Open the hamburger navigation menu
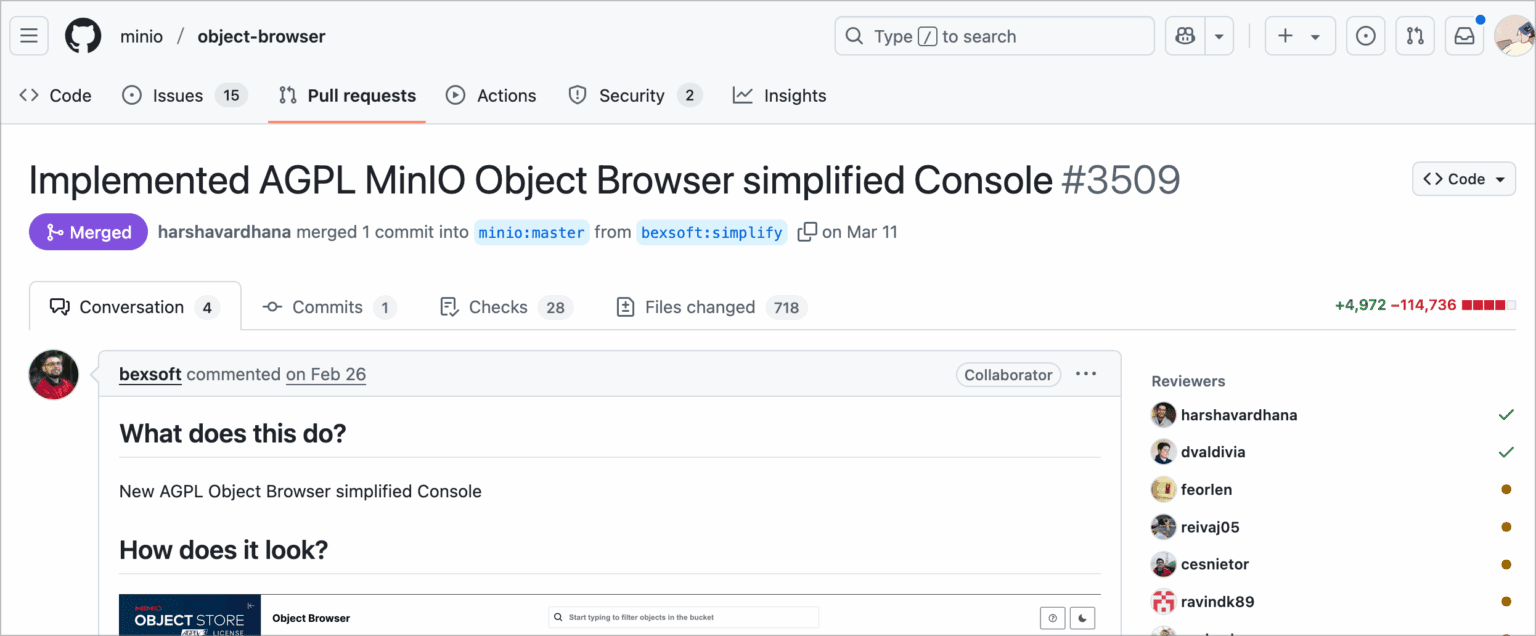1536x636 pixels. (x=29, y=36)
